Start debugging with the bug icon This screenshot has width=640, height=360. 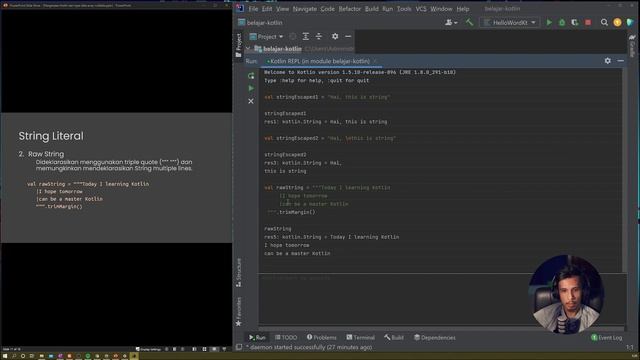click(x=562, y=22)
